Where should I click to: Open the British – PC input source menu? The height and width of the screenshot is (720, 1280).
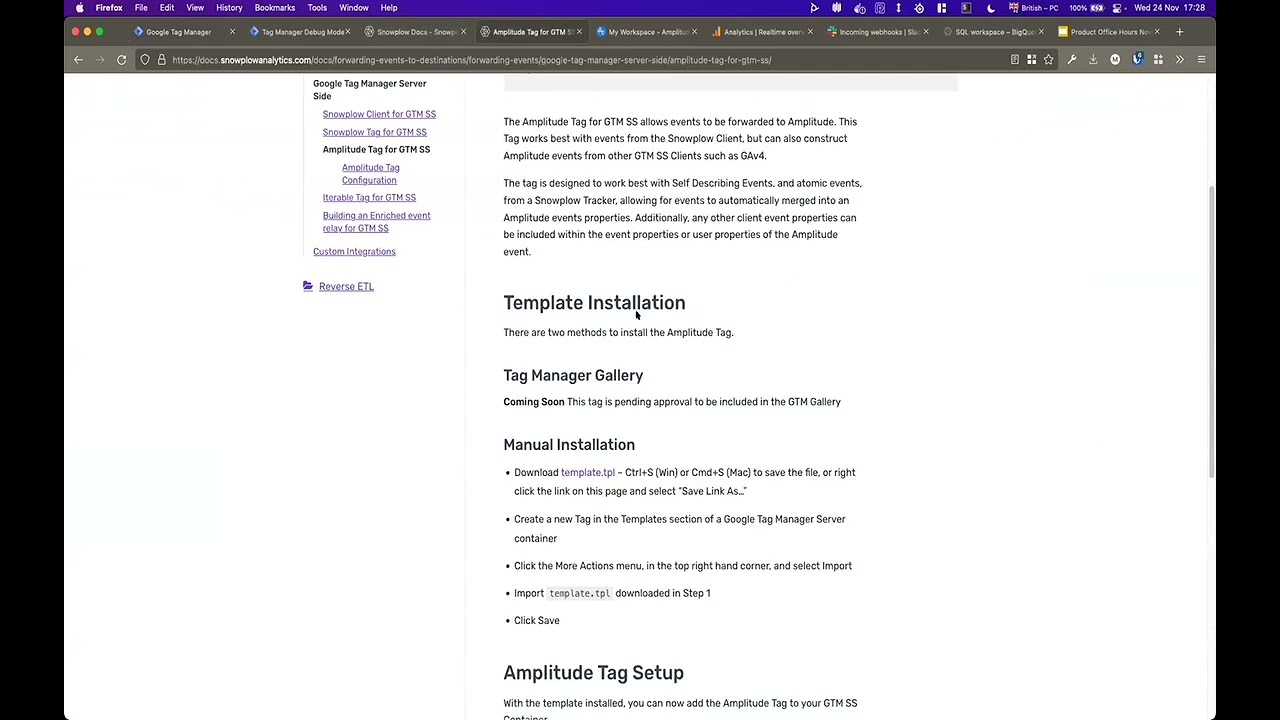coord(1033,8)
